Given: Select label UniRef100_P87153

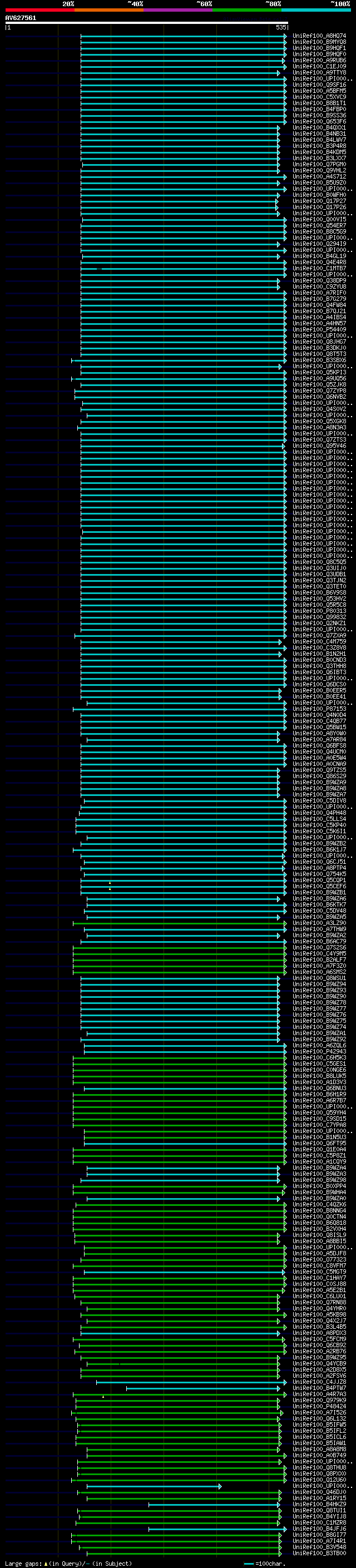Looking at the screenshot, I should click(319, 709).
